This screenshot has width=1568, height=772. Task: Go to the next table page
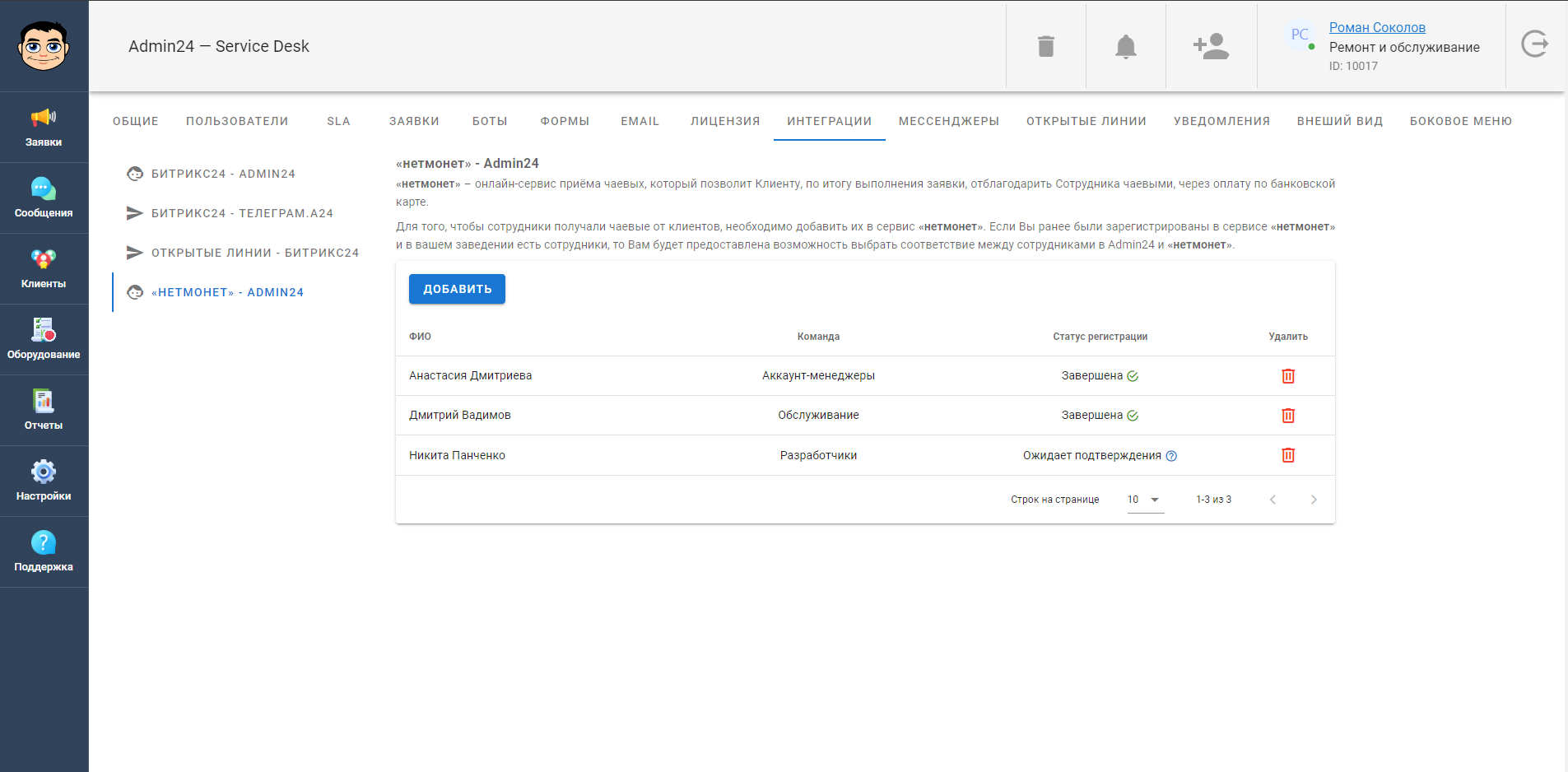1314,500
